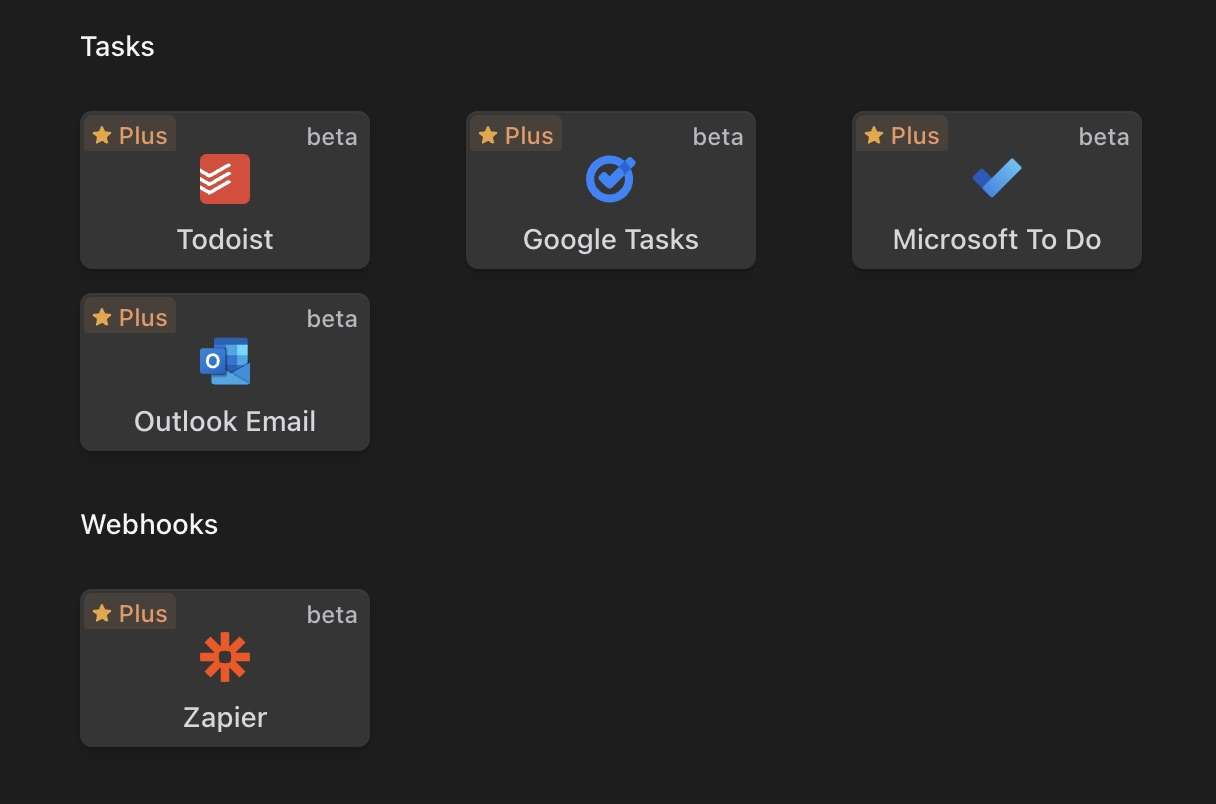Click the beta tag on Zapier card
Viewport: 1216px width, 804px height.
(332, 615)
